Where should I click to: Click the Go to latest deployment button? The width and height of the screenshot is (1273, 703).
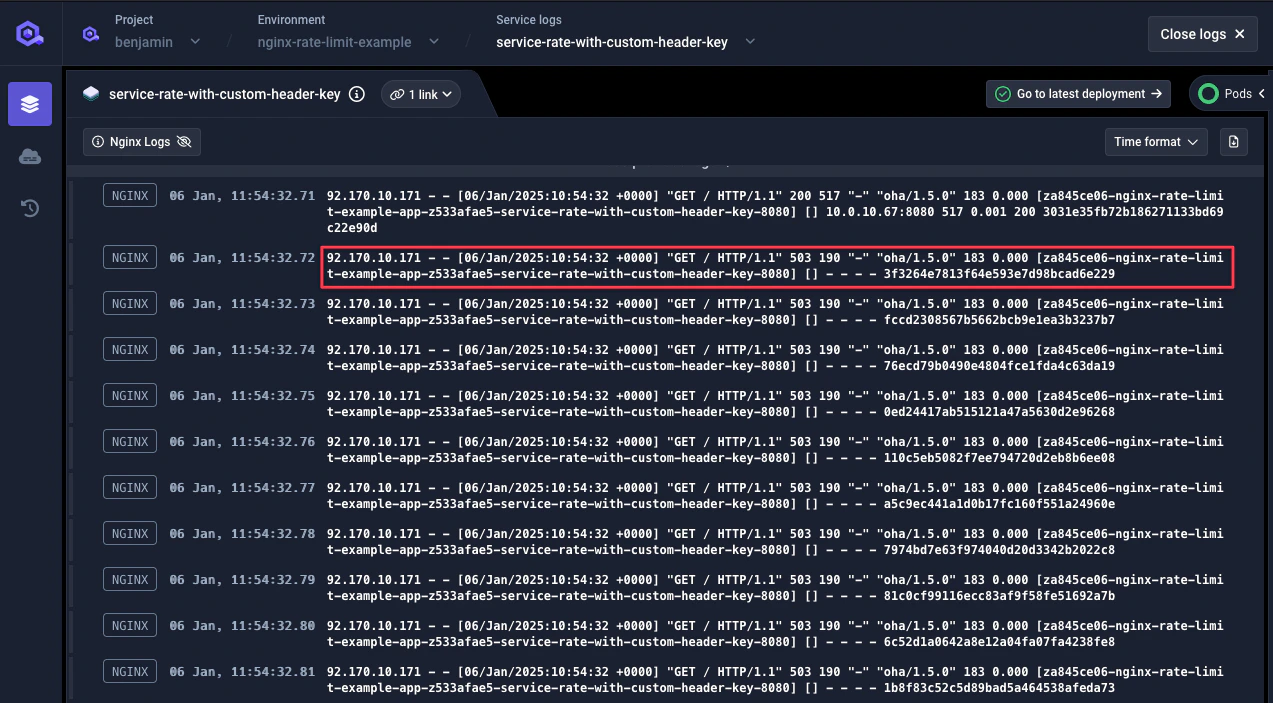1078,94
